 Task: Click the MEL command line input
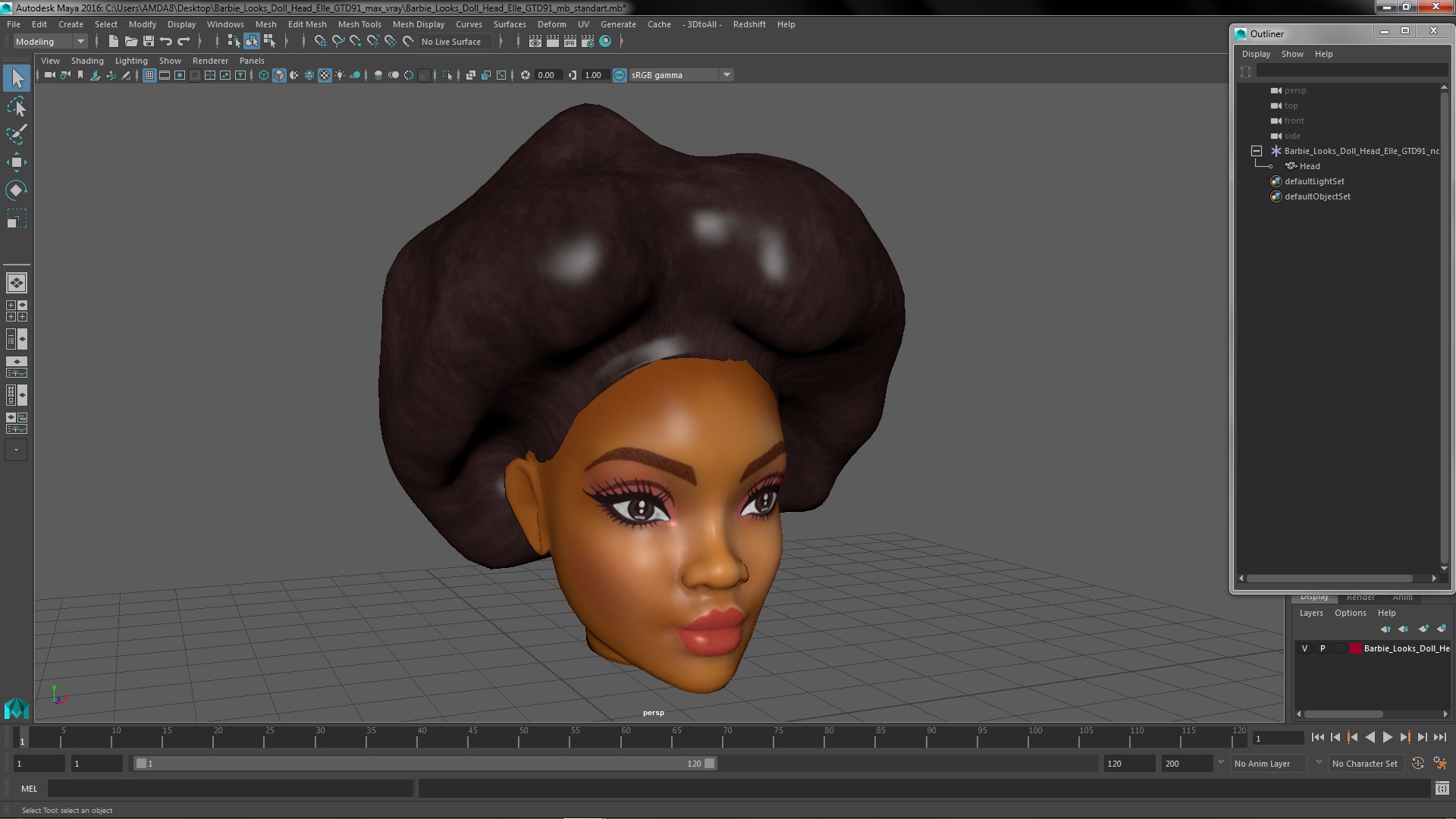[x=231, y=789]
